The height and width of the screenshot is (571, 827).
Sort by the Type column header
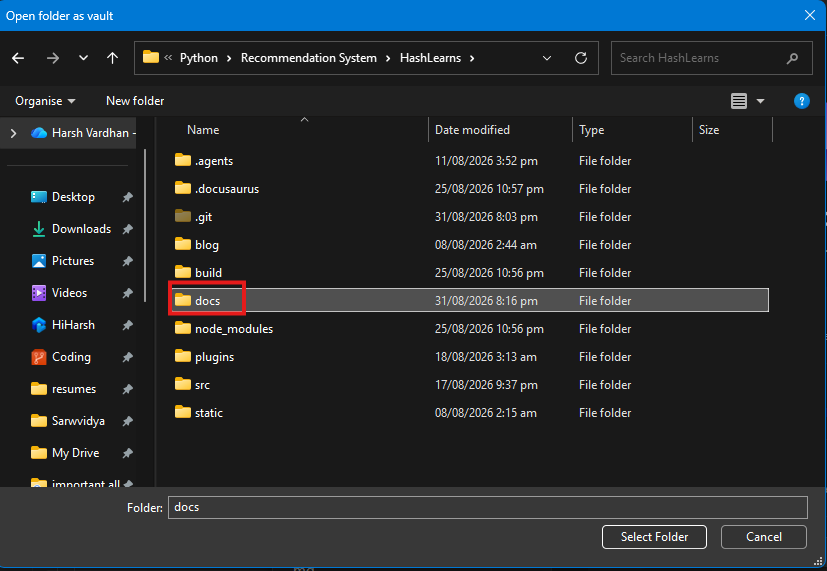click(x=592, y=130)
